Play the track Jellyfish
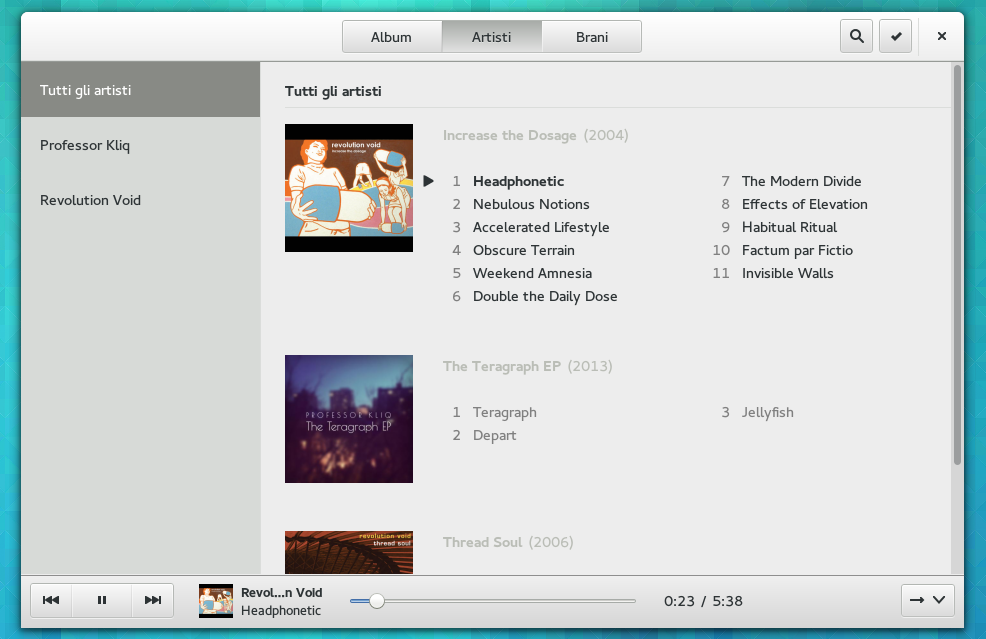Image resolution: width=986 pixels, height=639 pixels. [767, 413]
